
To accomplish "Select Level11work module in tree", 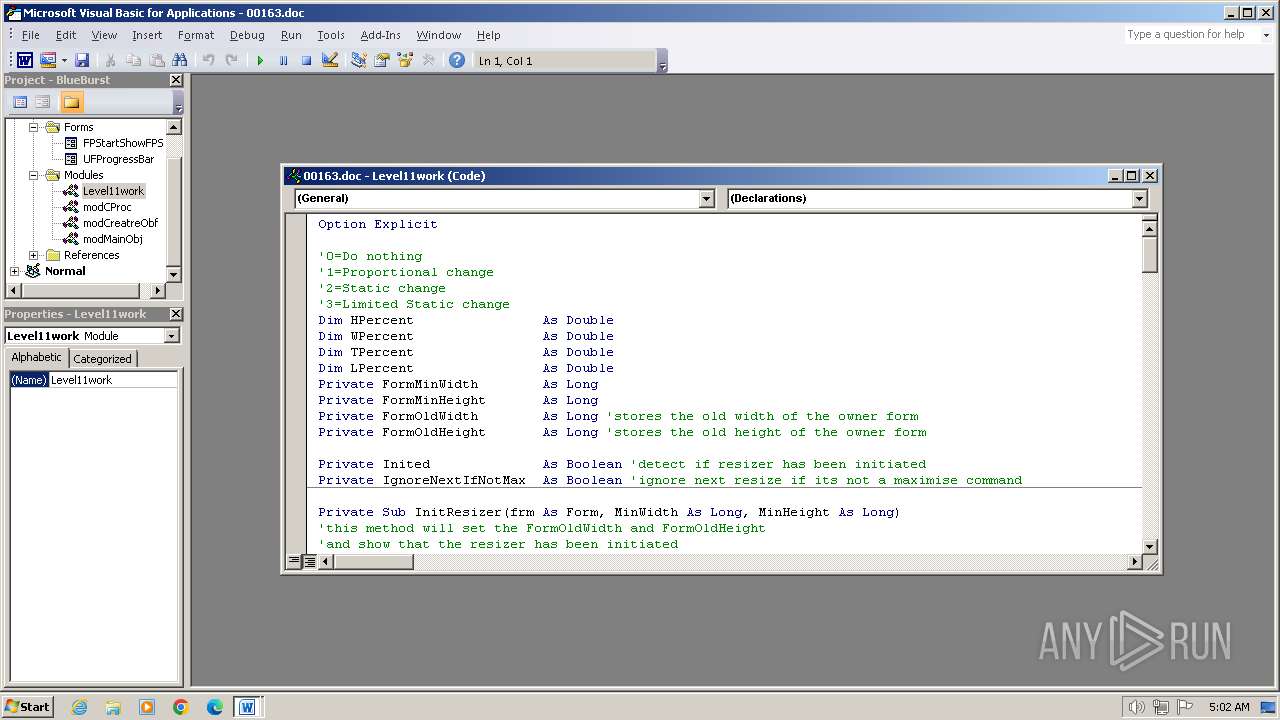I will (x=113, y=191).
